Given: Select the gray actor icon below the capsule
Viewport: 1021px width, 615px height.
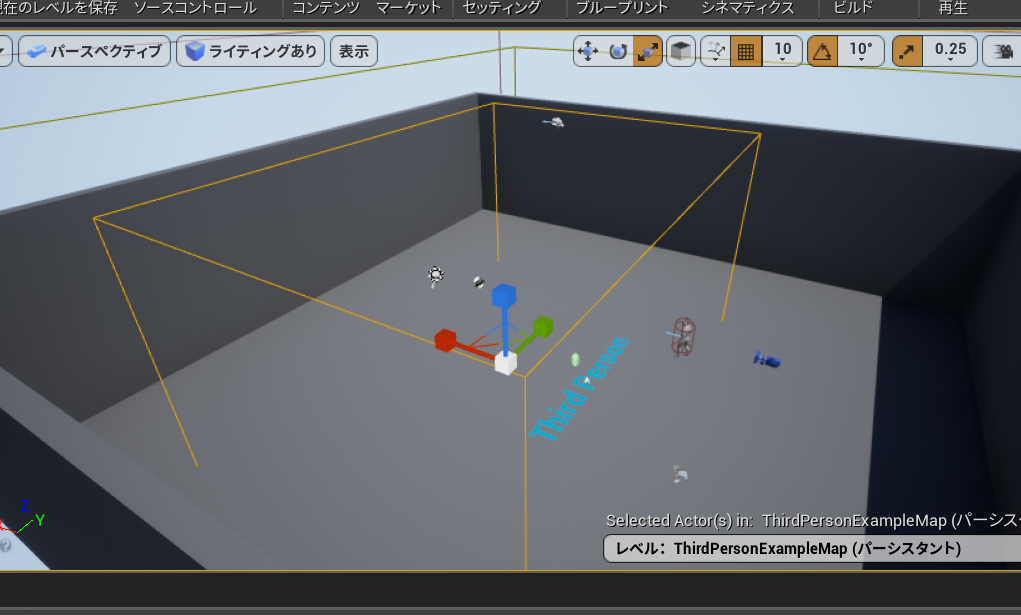Looking at the screenshot, I should [680, 474].
